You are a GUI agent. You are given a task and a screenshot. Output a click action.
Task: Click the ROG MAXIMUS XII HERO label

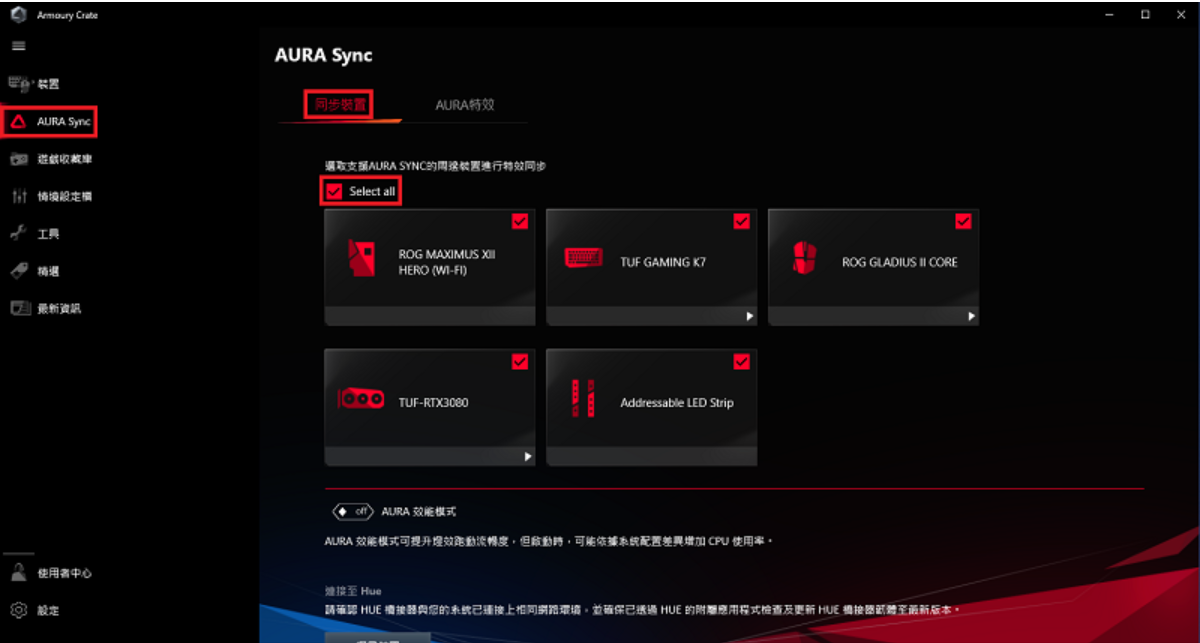(447, 262)
